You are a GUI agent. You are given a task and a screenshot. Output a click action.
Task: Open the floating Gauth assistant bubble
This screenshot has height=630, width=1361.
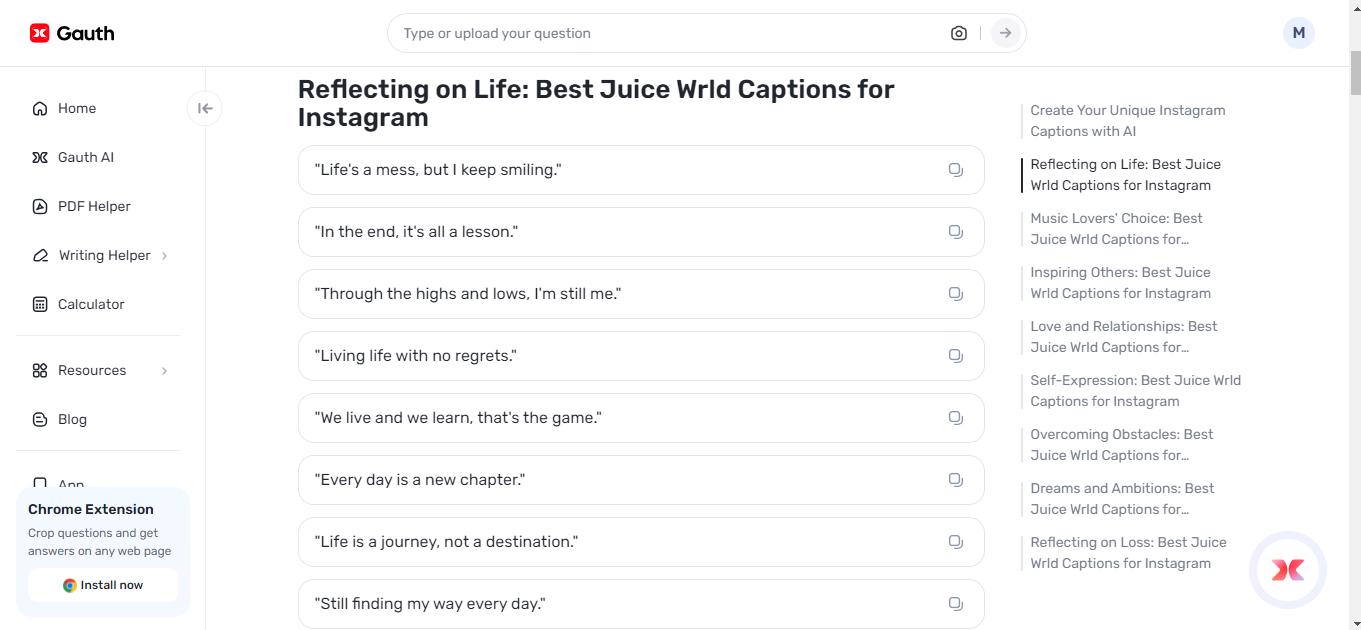click(1287, 570)
